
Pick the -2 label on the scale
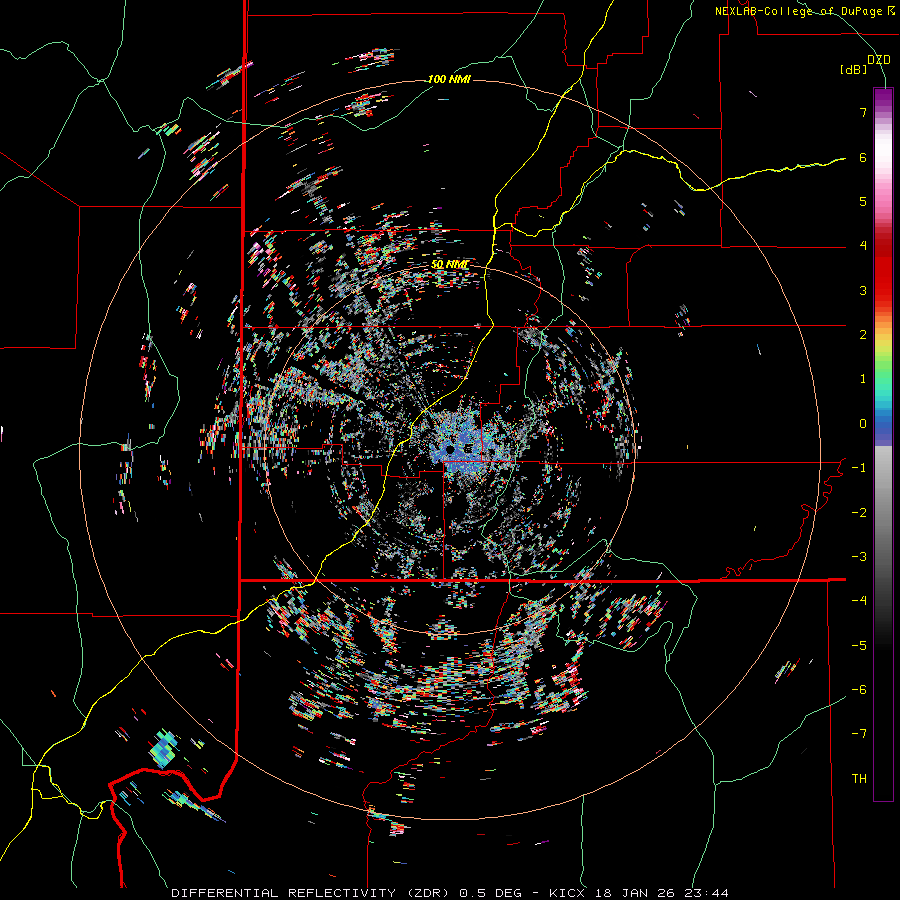pyautogui.click(x=859, y=513)
